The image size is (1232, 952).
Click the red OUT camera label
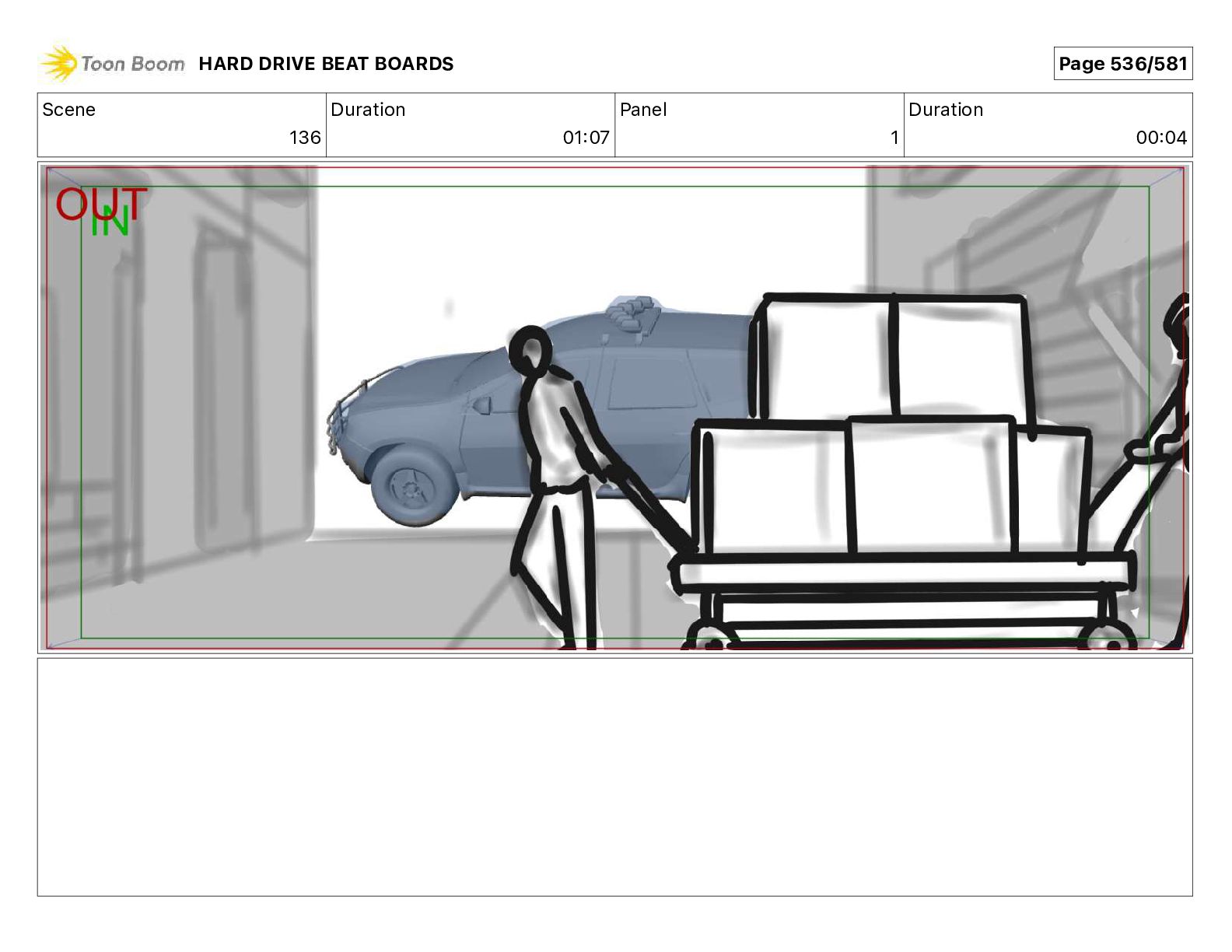pyautogui.click(x=101, y=203)
